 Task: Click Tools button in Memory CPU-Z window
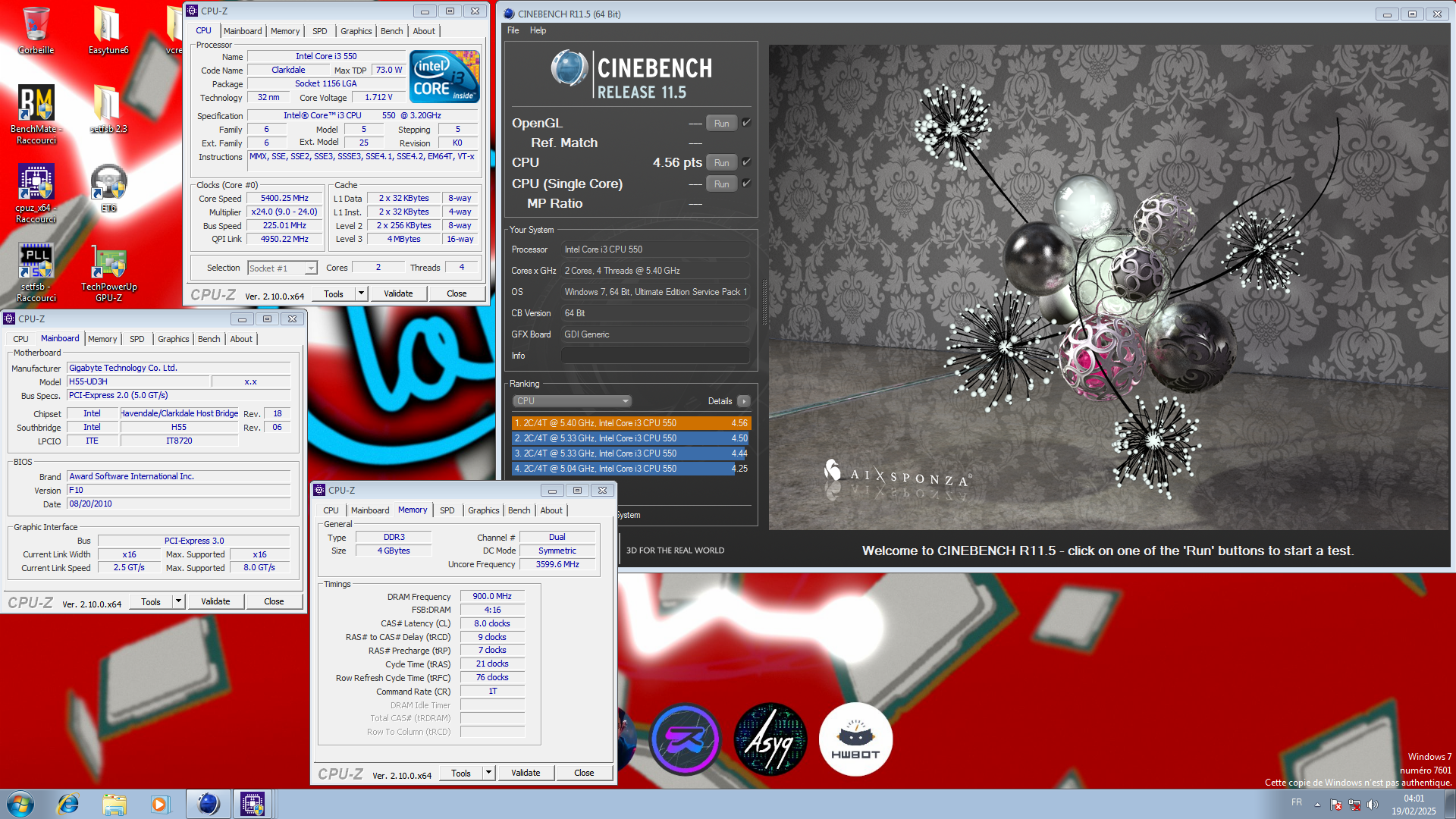(x=461, y=773)
